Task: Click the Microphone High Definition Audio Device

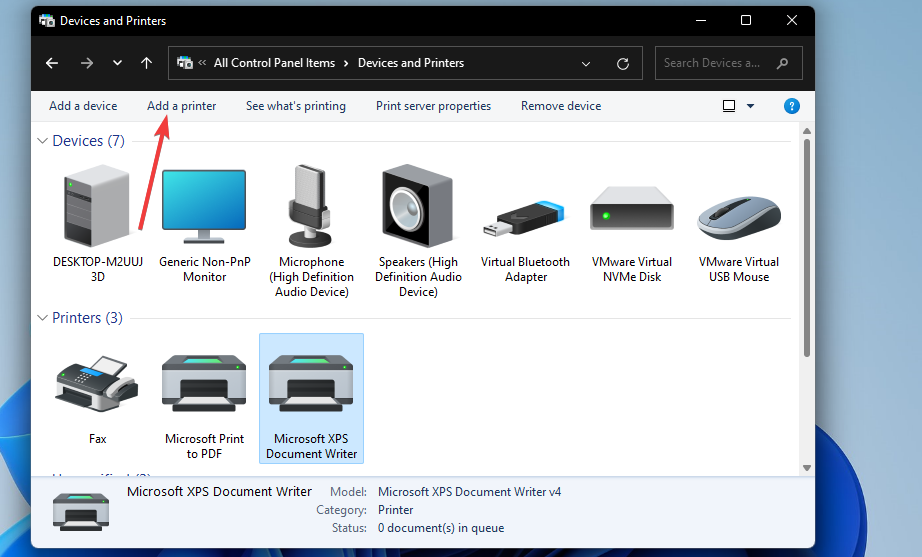Action: [x=311, y=208]
